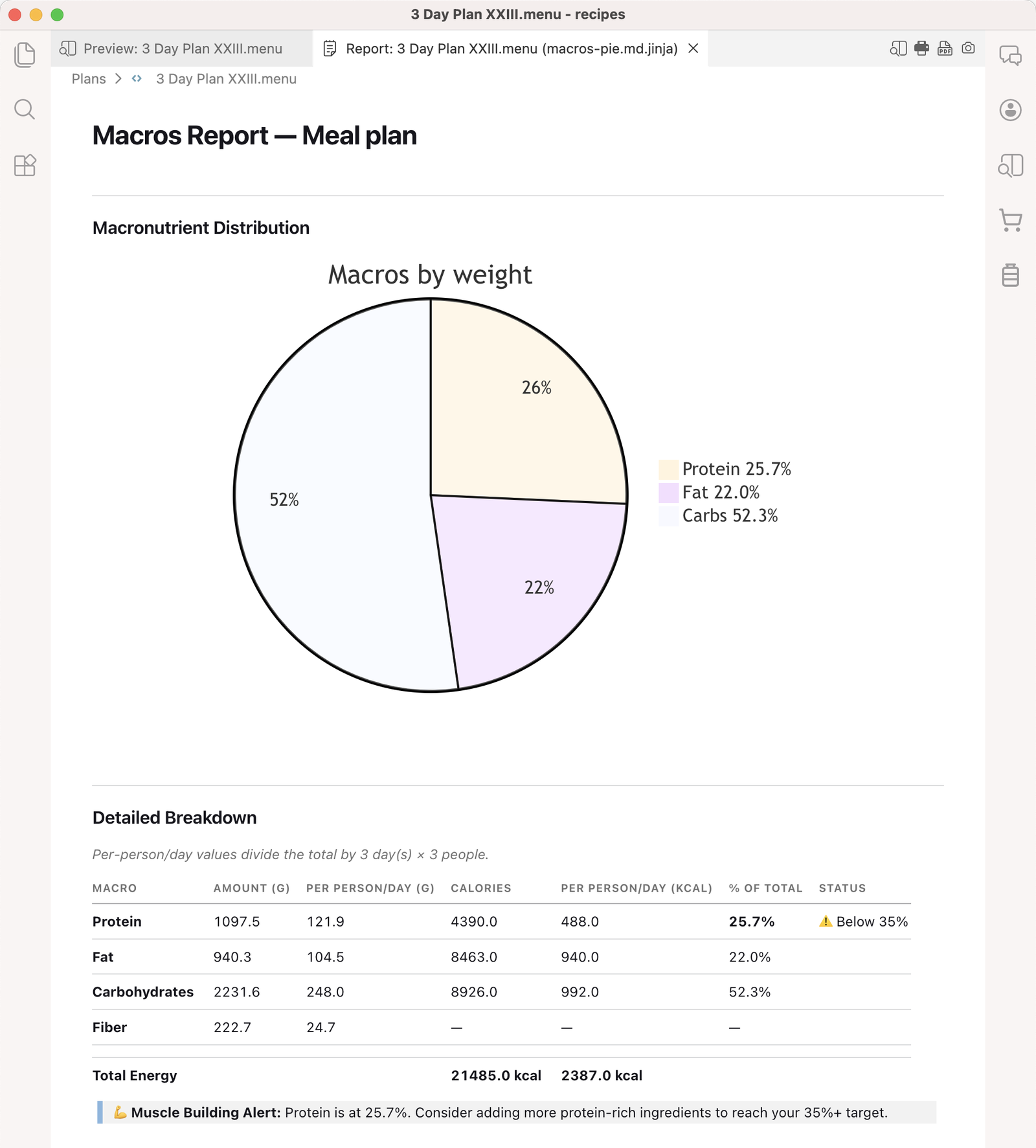This screenshot has height=1148, width=1036.
Task: Click the % OF TOTAL column header
Action: [x=765, y=888]
